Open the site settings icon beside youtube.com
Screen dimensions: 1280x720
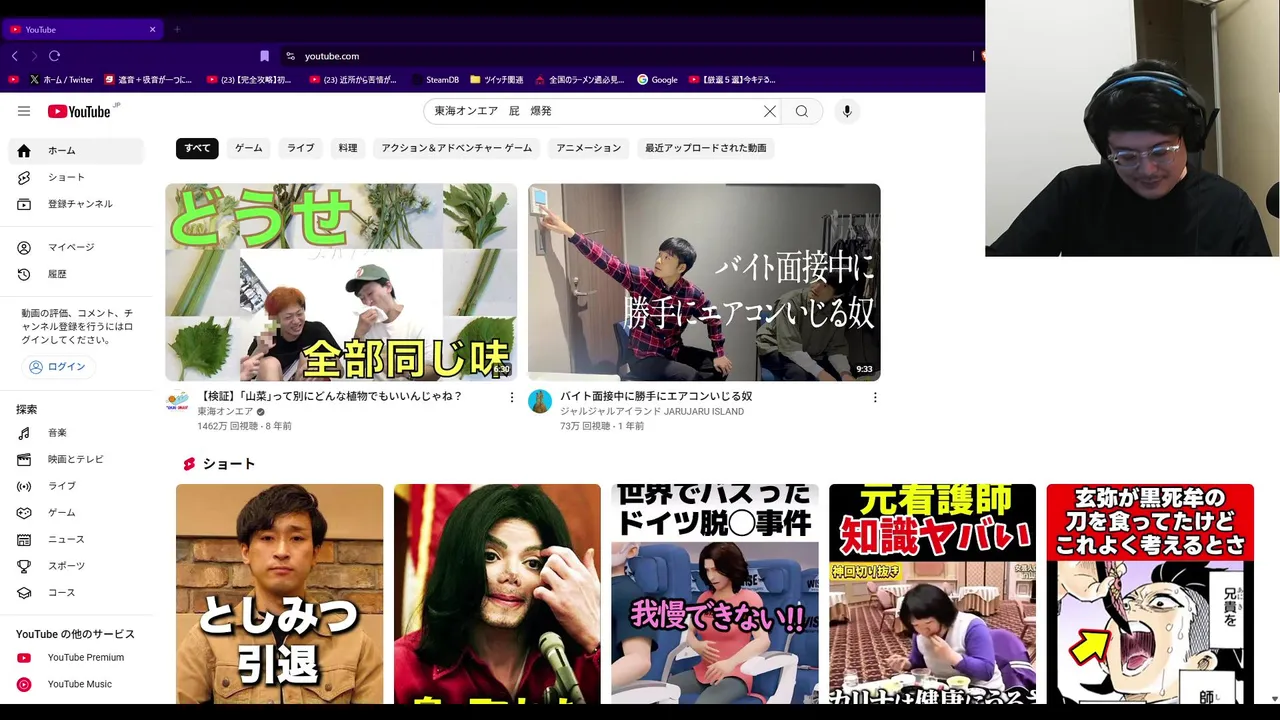(290, 56)
